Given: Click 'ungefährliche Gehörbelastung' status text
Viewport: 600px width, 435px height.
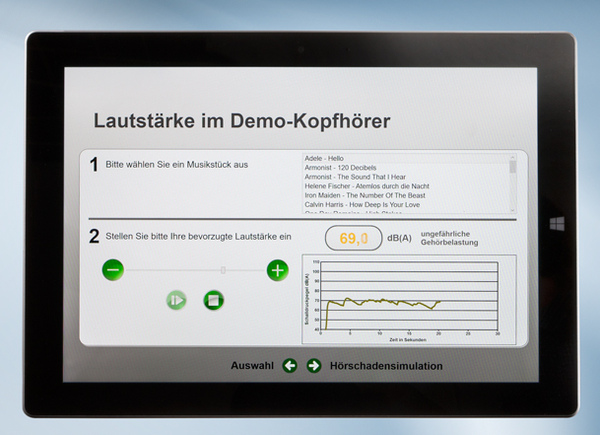Looking at the screenshot, I should [x=449, y=238].
